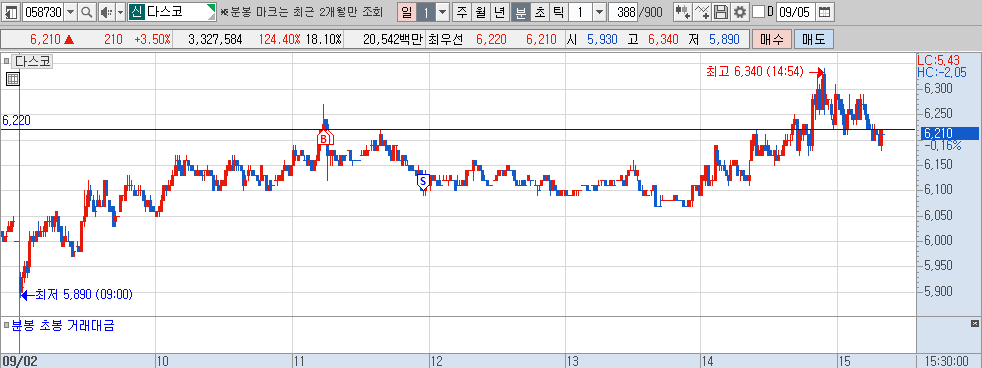
Task: Click the 388 bar count input field
Action: click(x=624, y=12)
